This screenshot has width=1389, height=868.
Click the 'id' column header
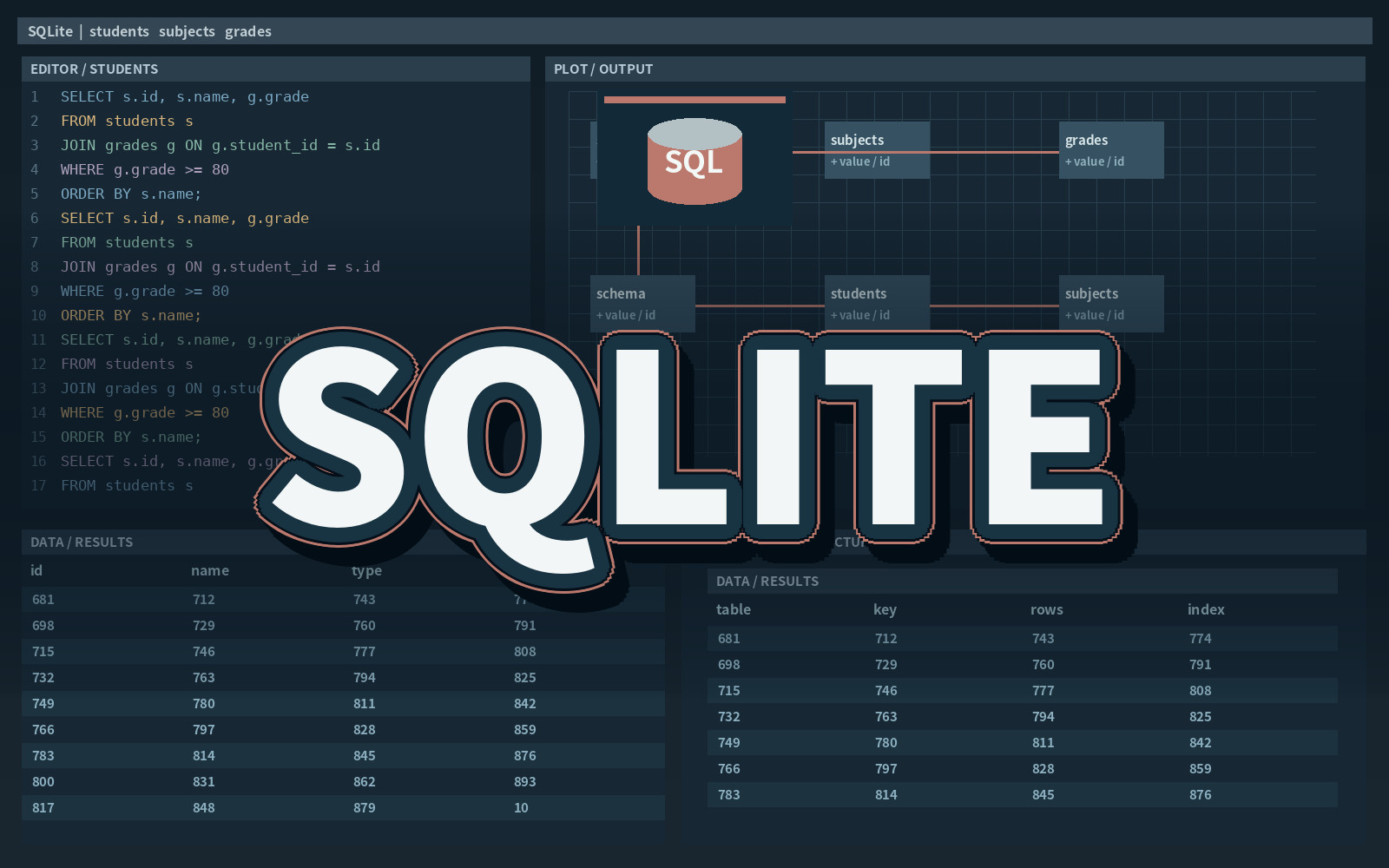click(x=36, y=570)
